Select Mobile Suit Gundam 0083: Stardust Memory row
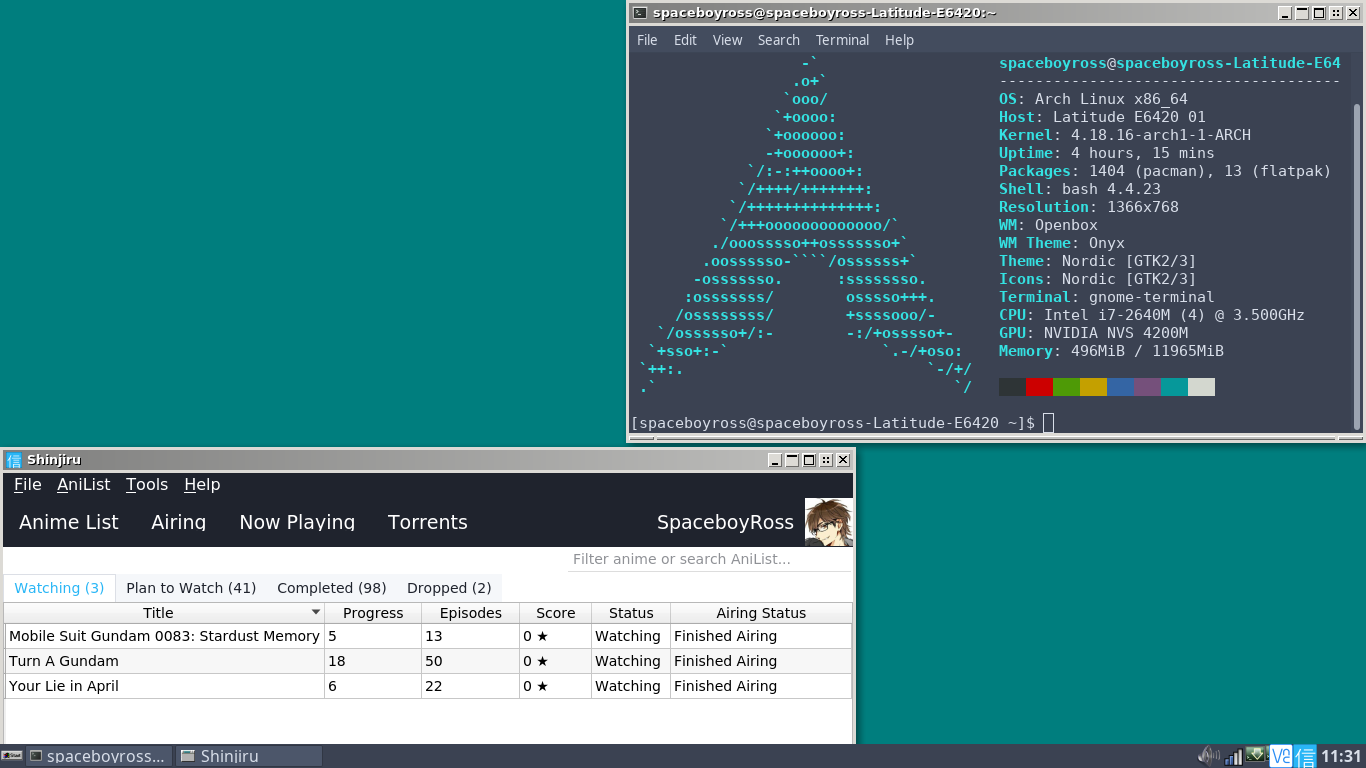Viewport: 1366px width, 768px height. click(x=428, y=636)
